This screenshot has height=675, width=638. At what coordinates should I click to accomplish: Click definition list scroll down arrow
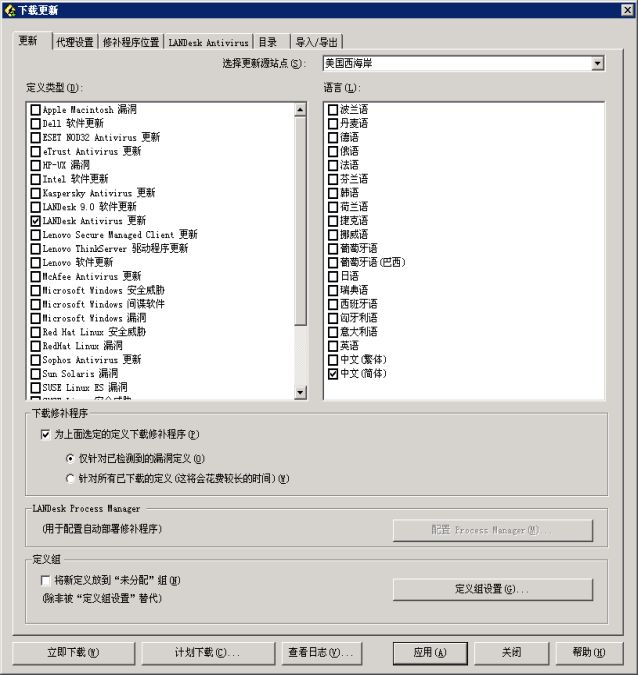(300, 392)
